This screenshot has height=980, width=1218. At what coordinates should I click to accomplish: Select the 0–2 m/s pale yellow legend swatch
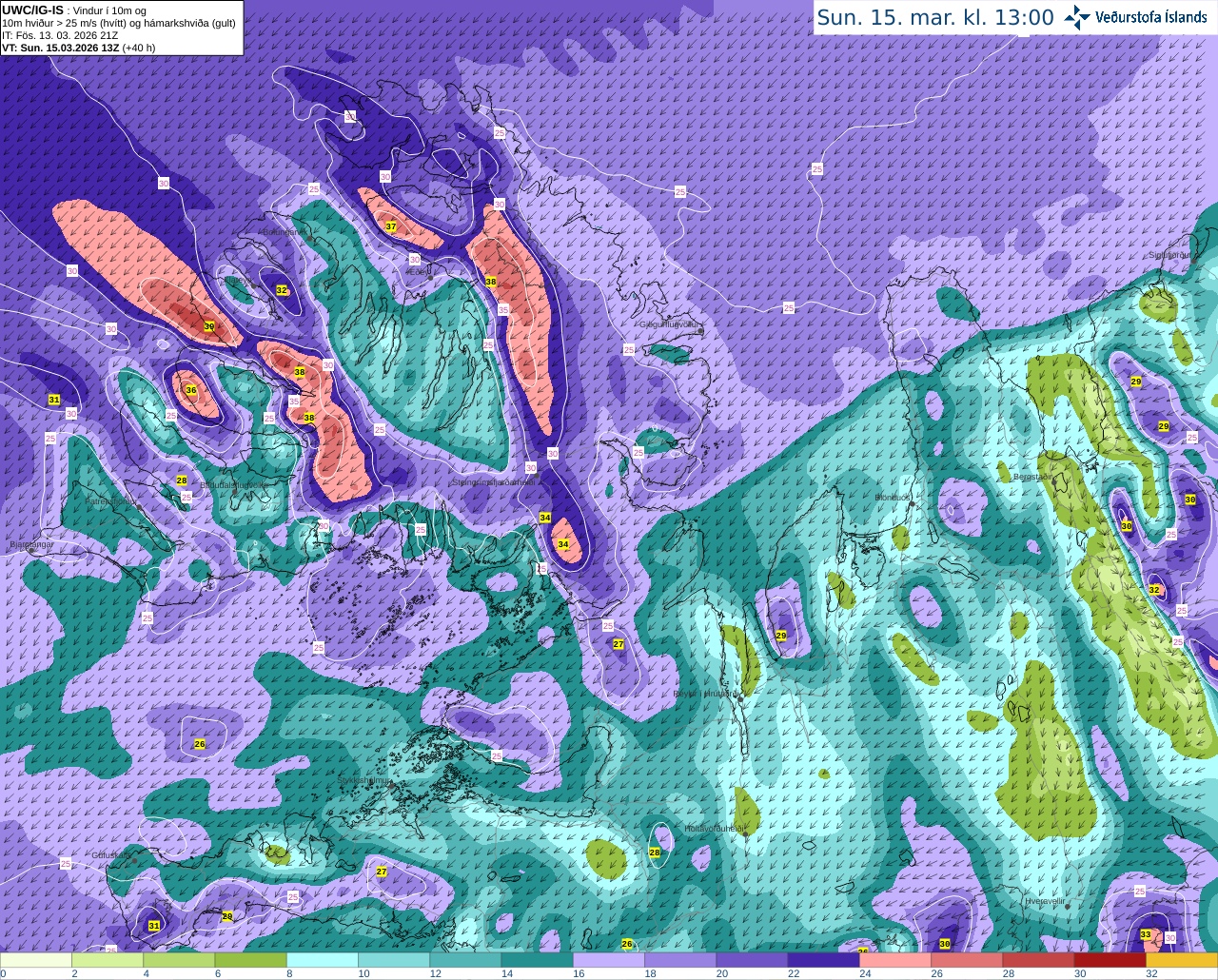(x=36, y=961)
